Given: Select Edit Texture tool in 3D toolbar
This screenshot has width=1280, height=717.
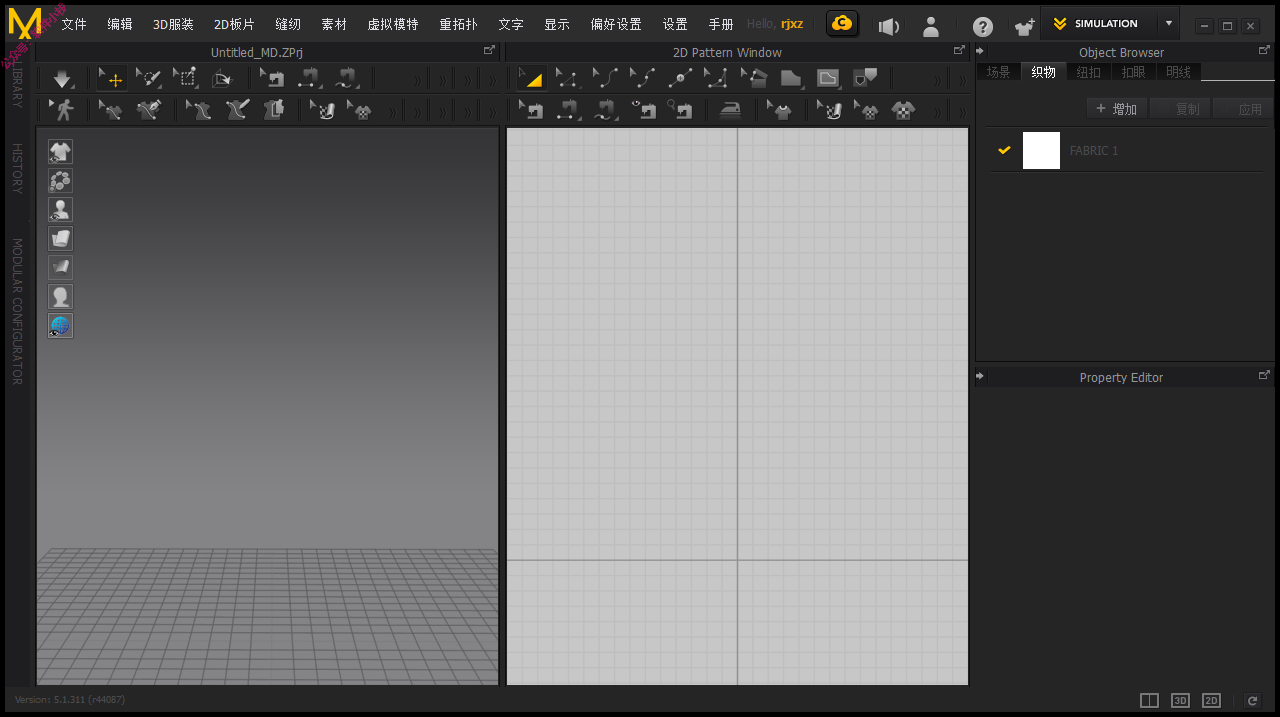Looking at the screenshot, I should (322, 110).
